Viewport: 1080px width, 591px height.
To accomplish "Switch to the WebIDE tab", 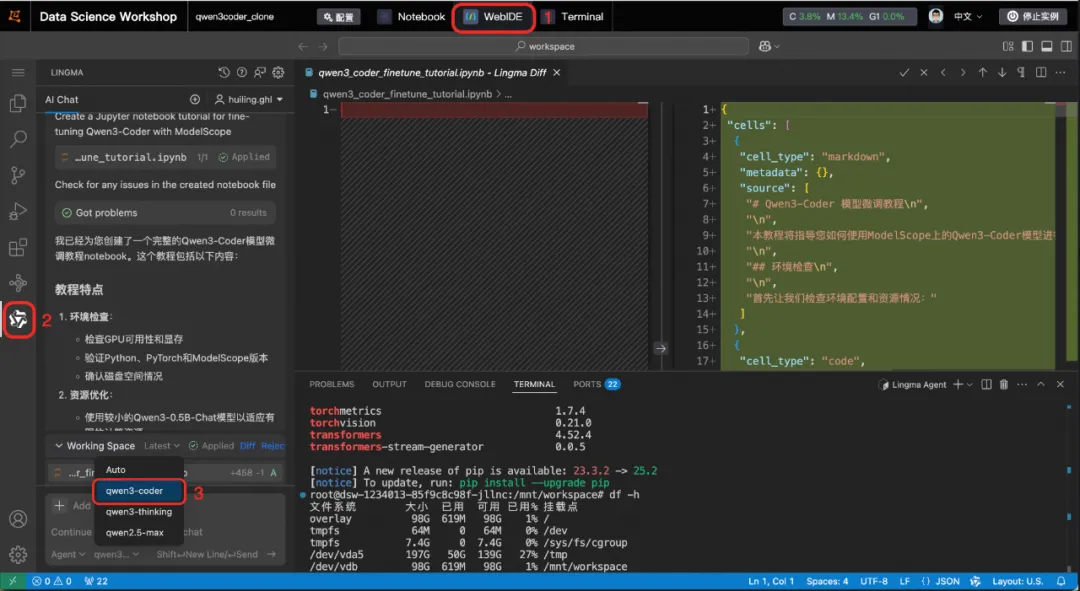I will (x=493, y=17).
